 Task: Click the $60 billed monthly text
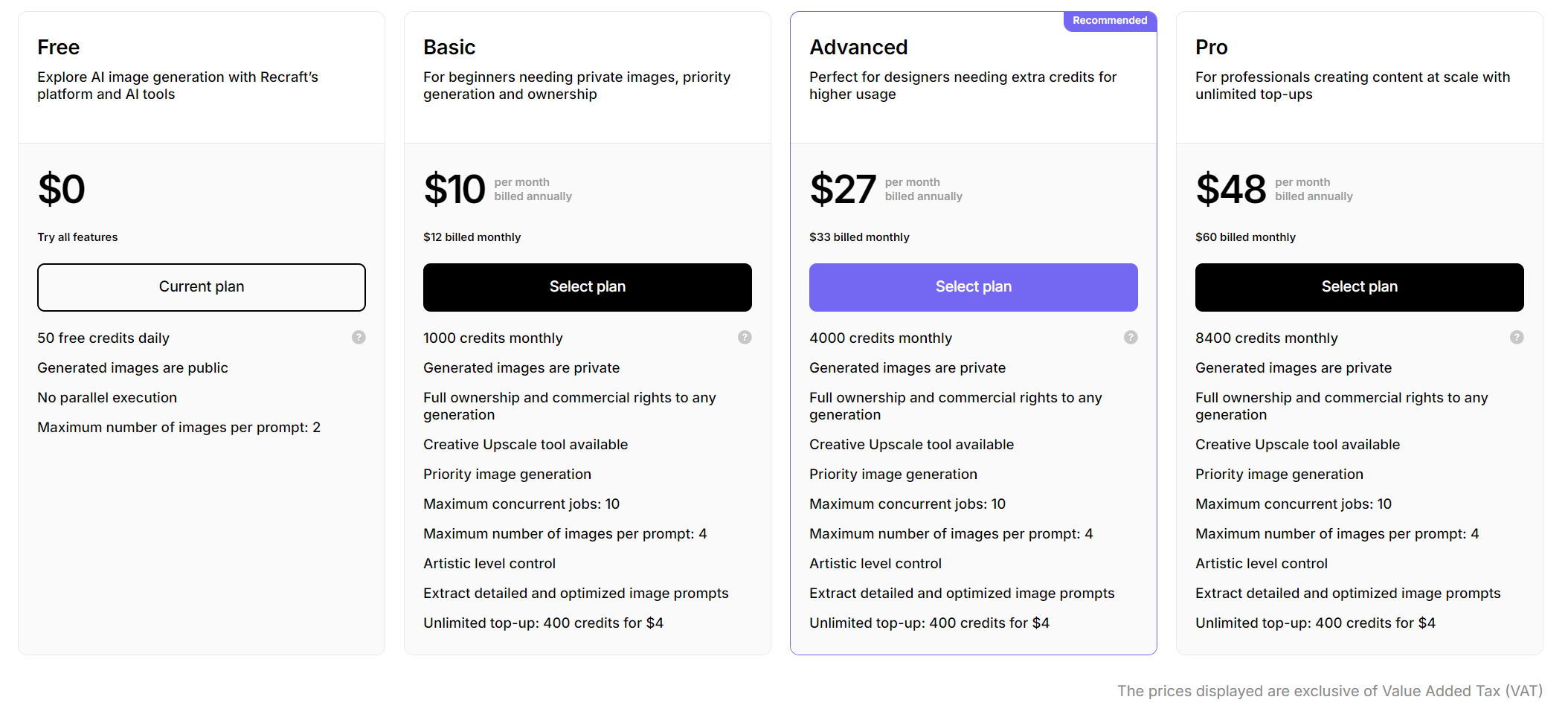click(1245, 237)
